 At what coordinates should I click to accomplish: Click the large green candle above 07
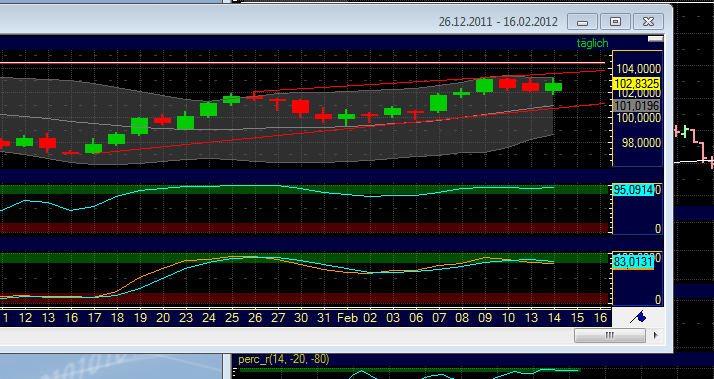click(x=439, y=103)
